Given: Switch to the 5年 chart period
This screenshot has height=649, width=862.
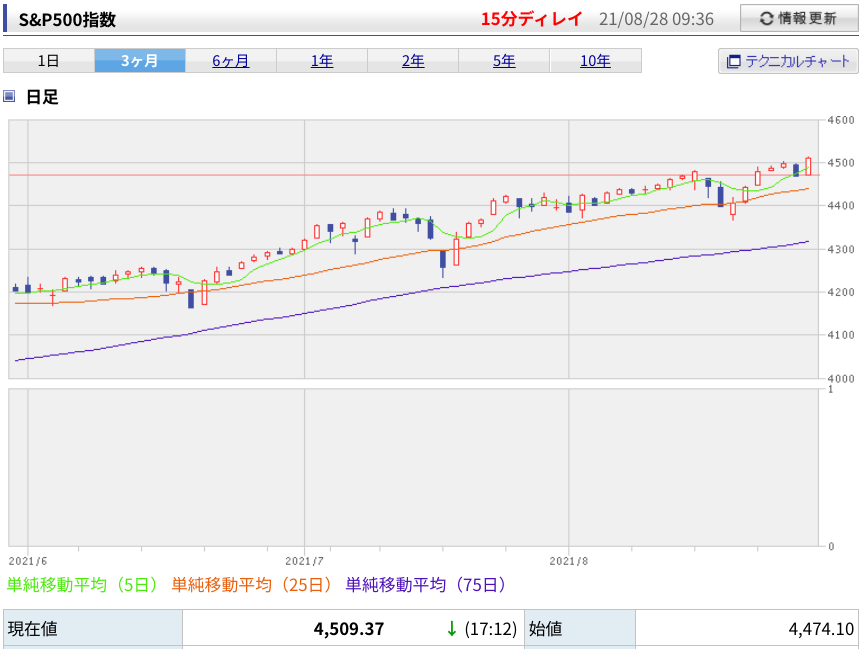Looking at the screenshot, I should click(504, 60).
